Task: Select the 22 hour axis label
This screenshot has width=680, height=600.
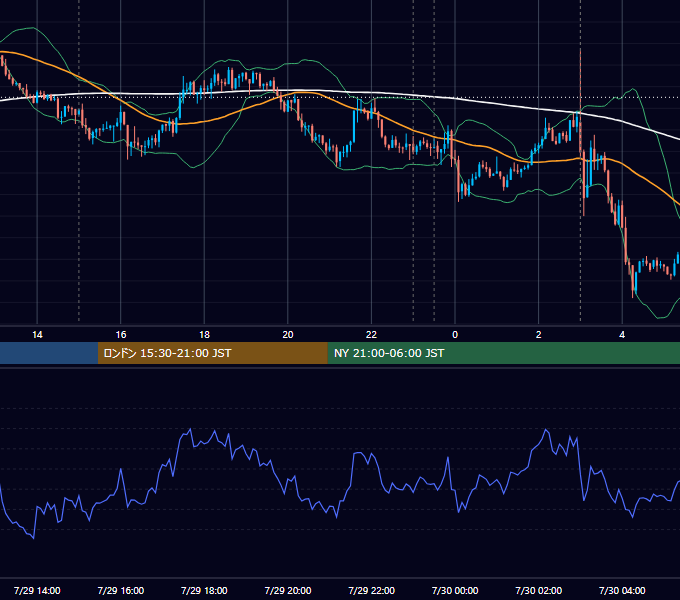Action: [371, 335]
